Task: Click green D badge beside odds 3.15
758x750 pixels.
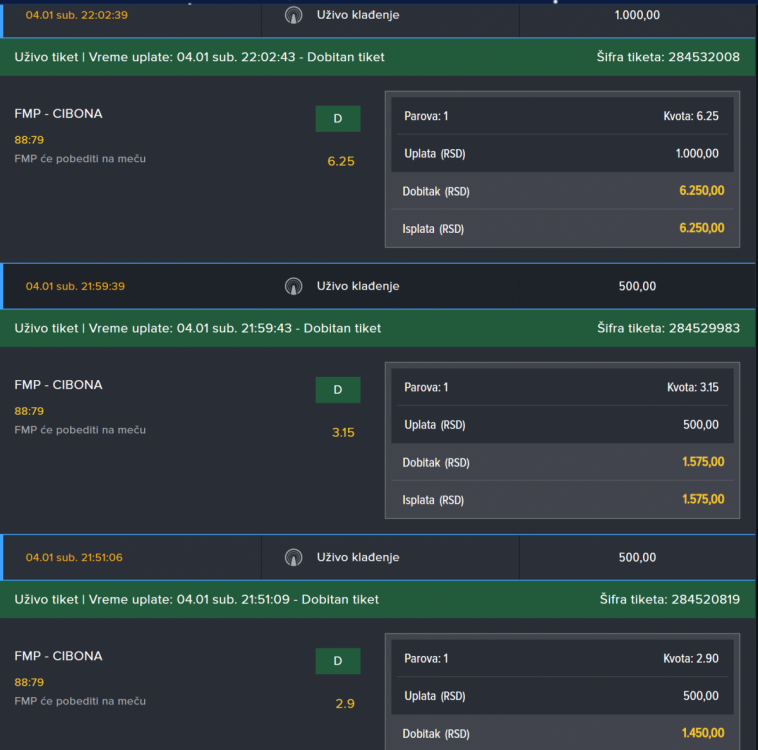Action: [x=338, y=390]
